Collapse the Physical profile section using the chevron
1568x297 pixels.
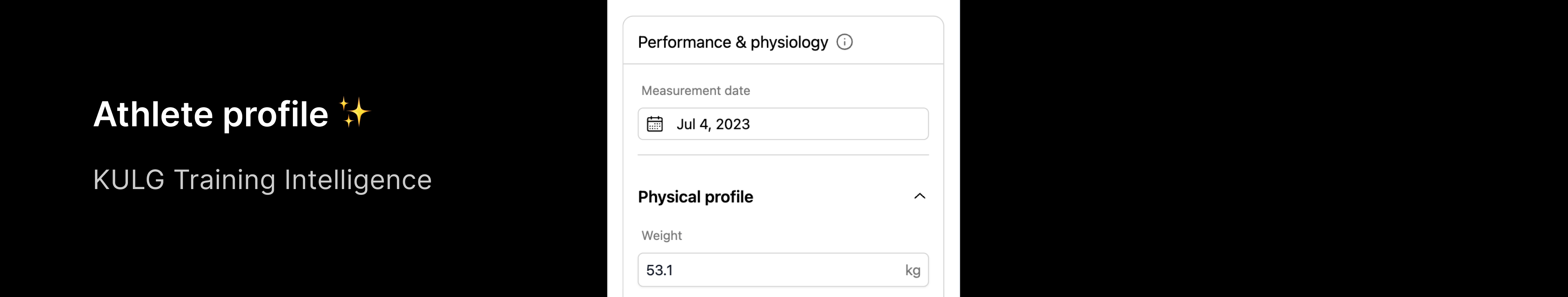click(x=919, y=196)
